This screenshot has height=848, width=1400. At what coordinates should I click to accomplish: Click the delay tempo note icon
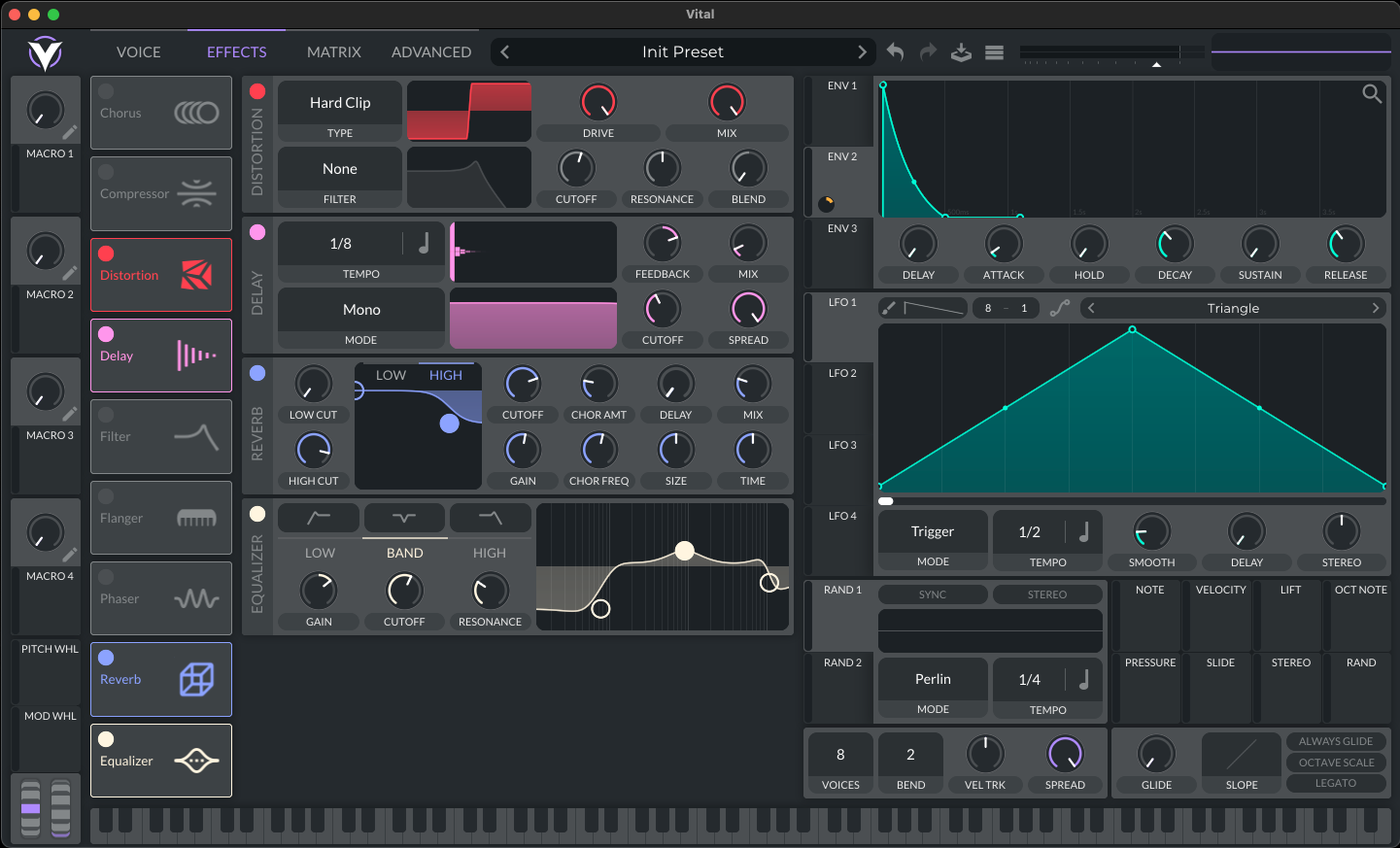point(424,243)
